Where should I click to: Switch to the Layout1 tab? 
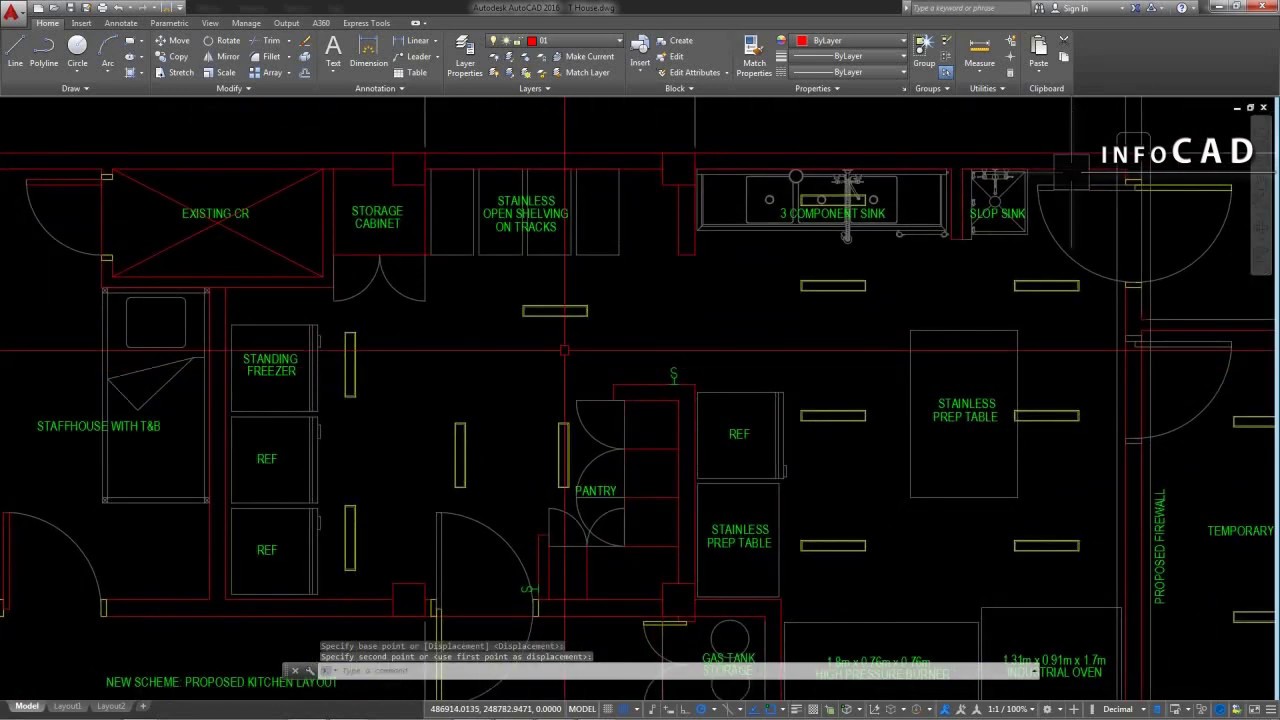[67, 706]
